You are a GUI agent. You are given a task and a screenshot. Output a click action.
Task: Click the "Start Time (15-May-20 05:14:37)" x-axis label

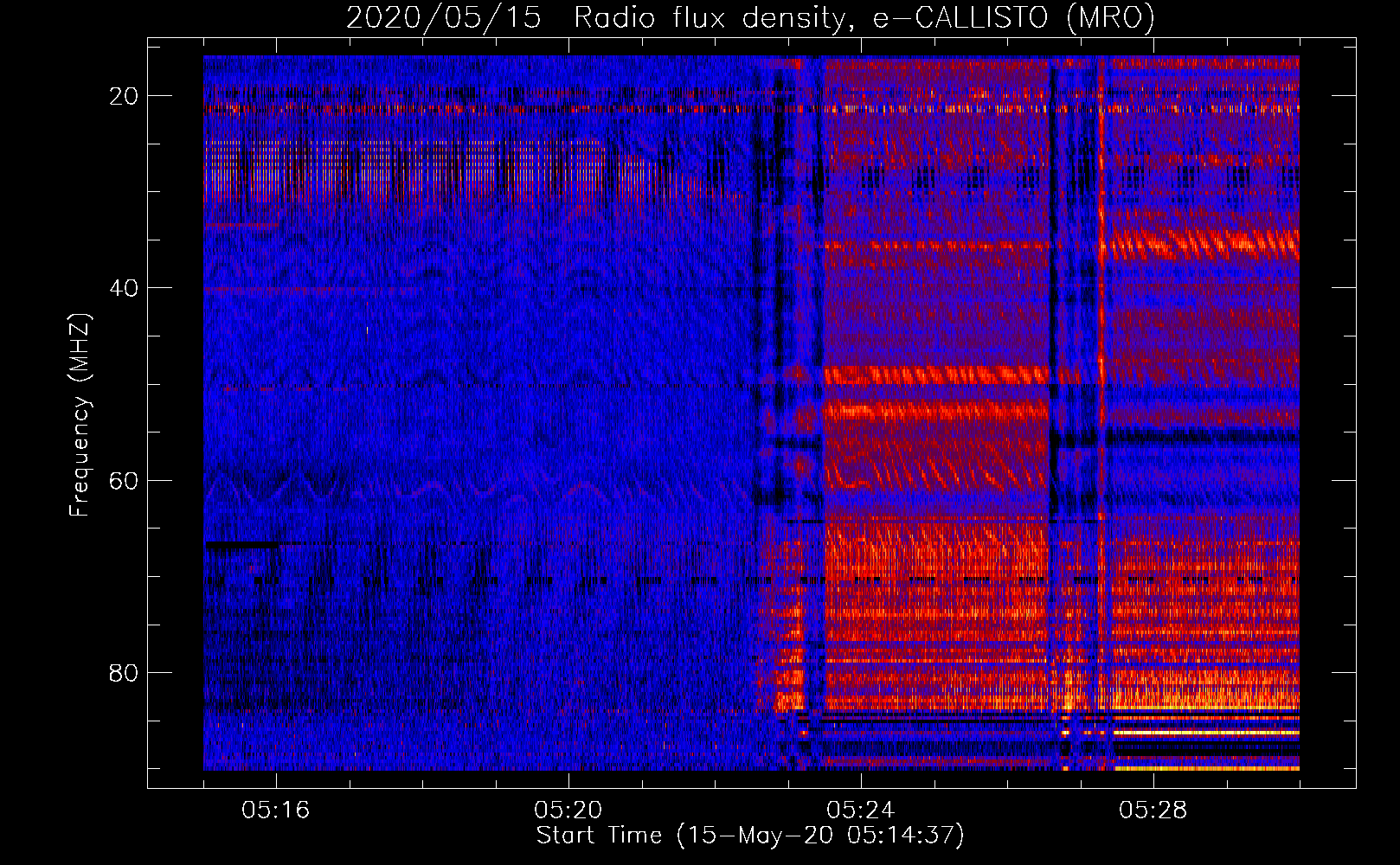tap(750, 836)
